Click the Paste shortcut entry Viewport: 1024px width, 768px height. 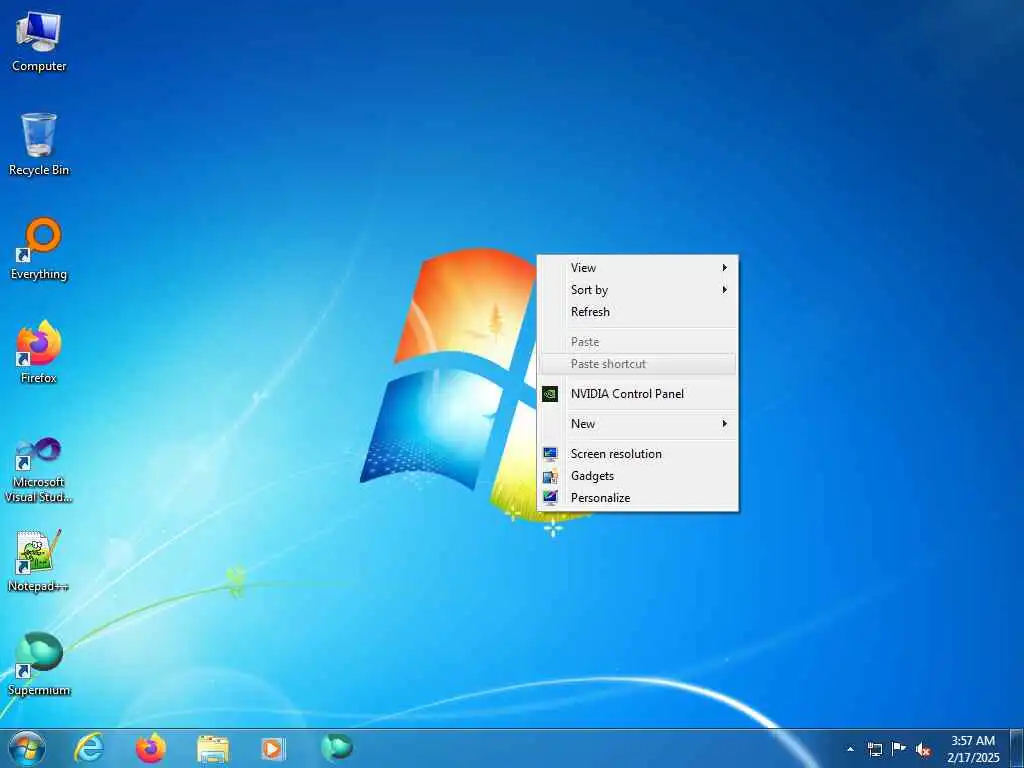pos(637,364)
